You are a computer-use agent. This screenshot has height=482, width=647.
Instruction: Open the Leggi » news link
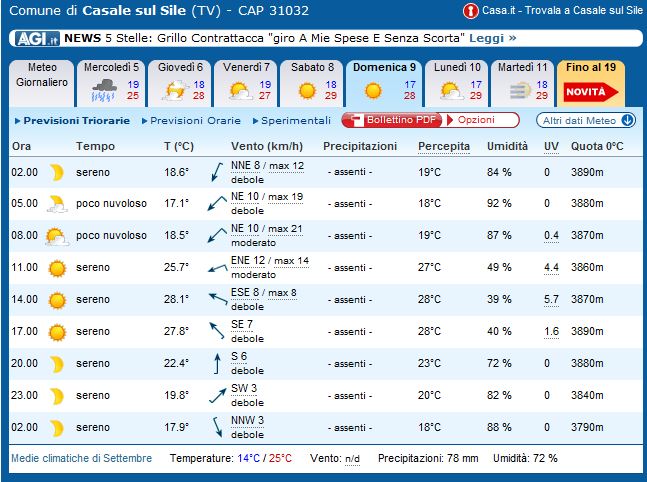[x=493, y=38]
